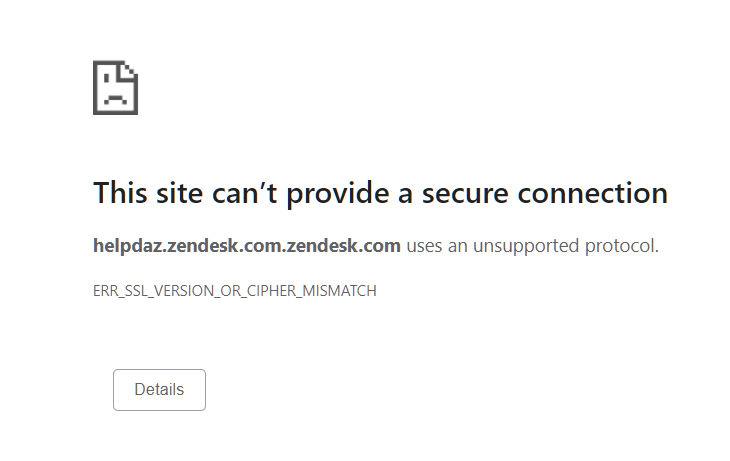The height and width of the screenshot is (461, 730).
Task: Click the word "connection" in the heading
Action: point(592,193)
